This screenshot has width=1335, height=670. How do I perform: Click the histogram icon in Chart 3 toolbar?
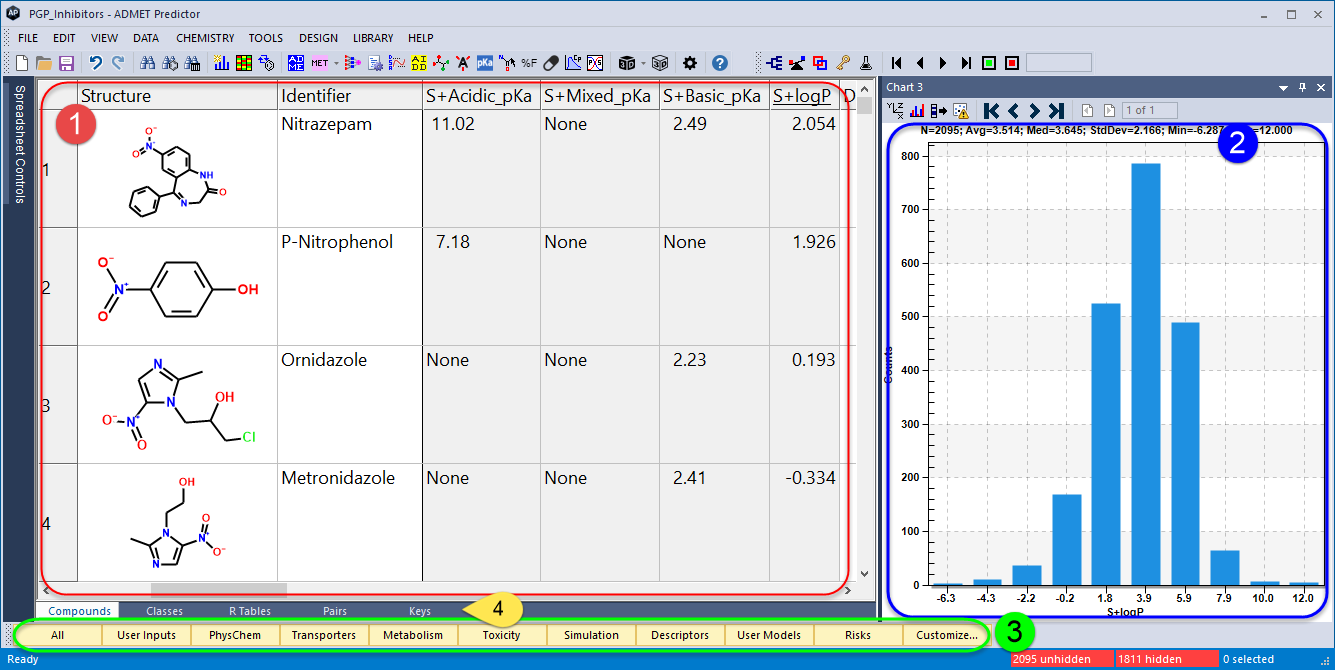point(917,110)
